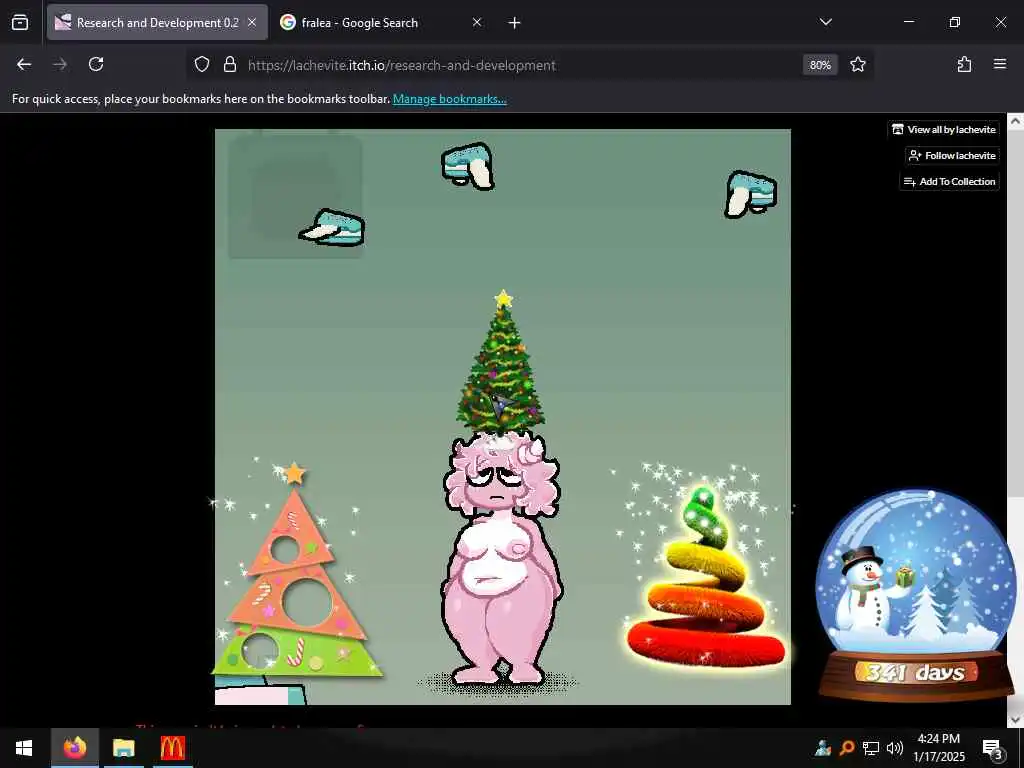Expand the list all tabs chevron

[825, 22]
